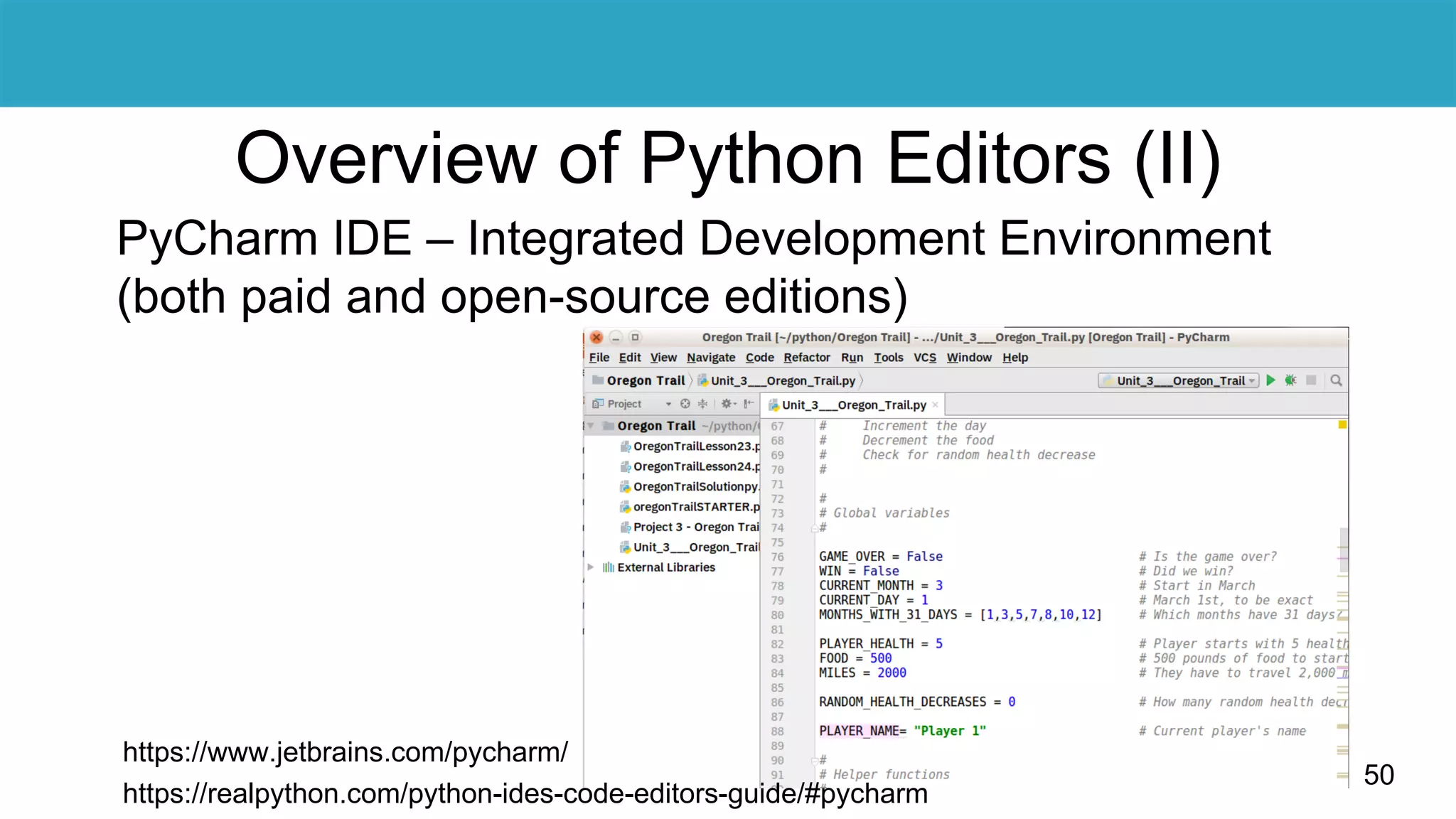
Task: Open the Window menu
Action: coord(969,358)
